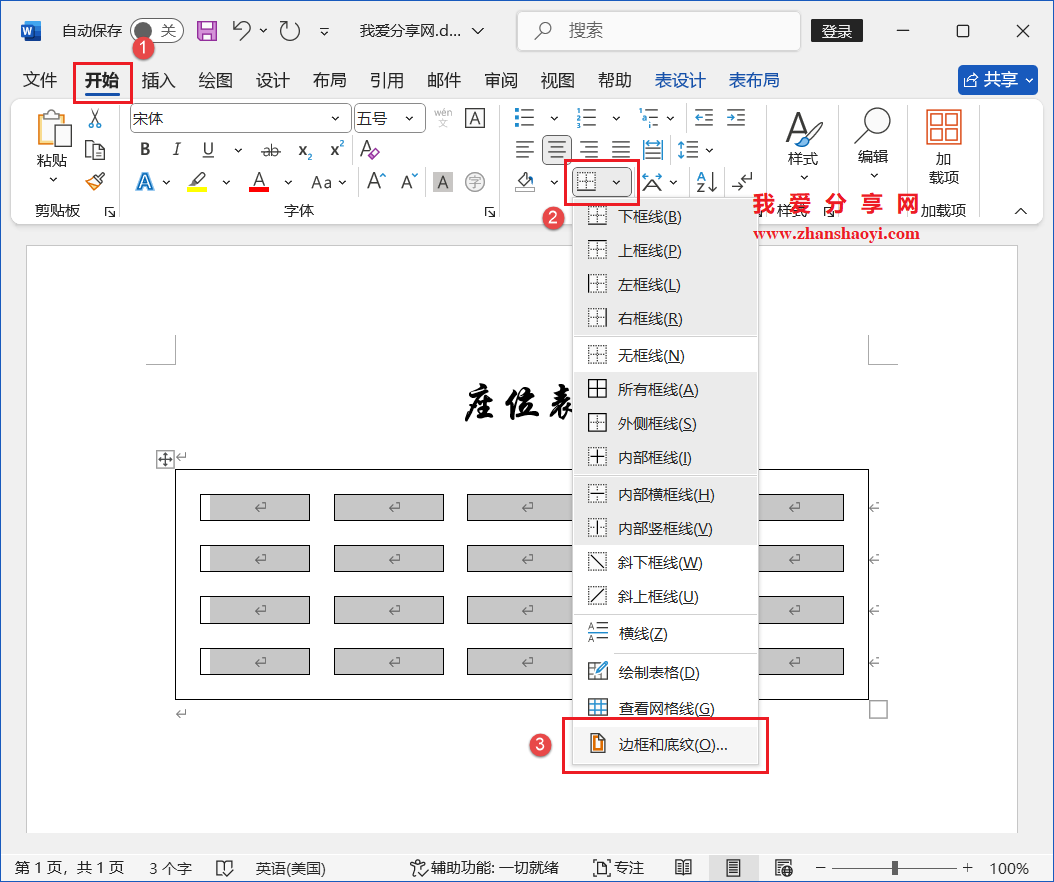Switch to the 插入 Insert tab

158,81
